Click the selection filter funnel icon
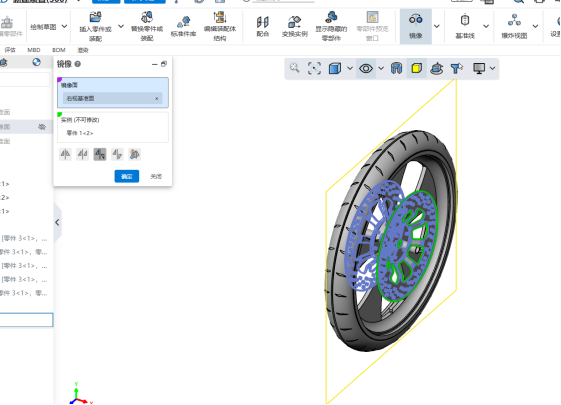Screen dimensions: 561x405 click(x=457, y=68)
